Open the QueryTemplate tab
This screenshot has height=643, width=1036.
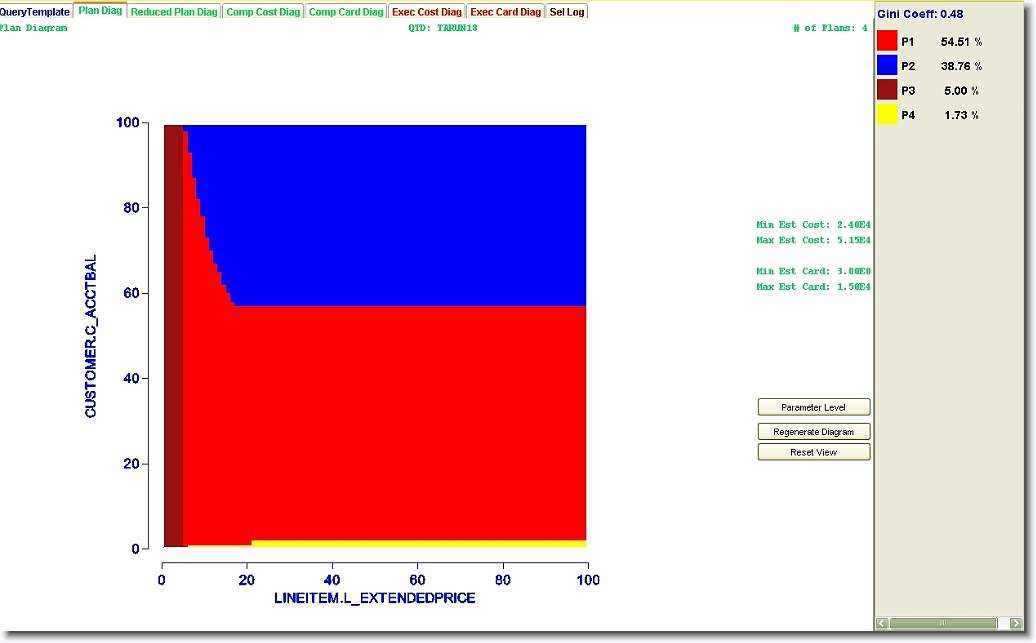(x=35, y=12)
